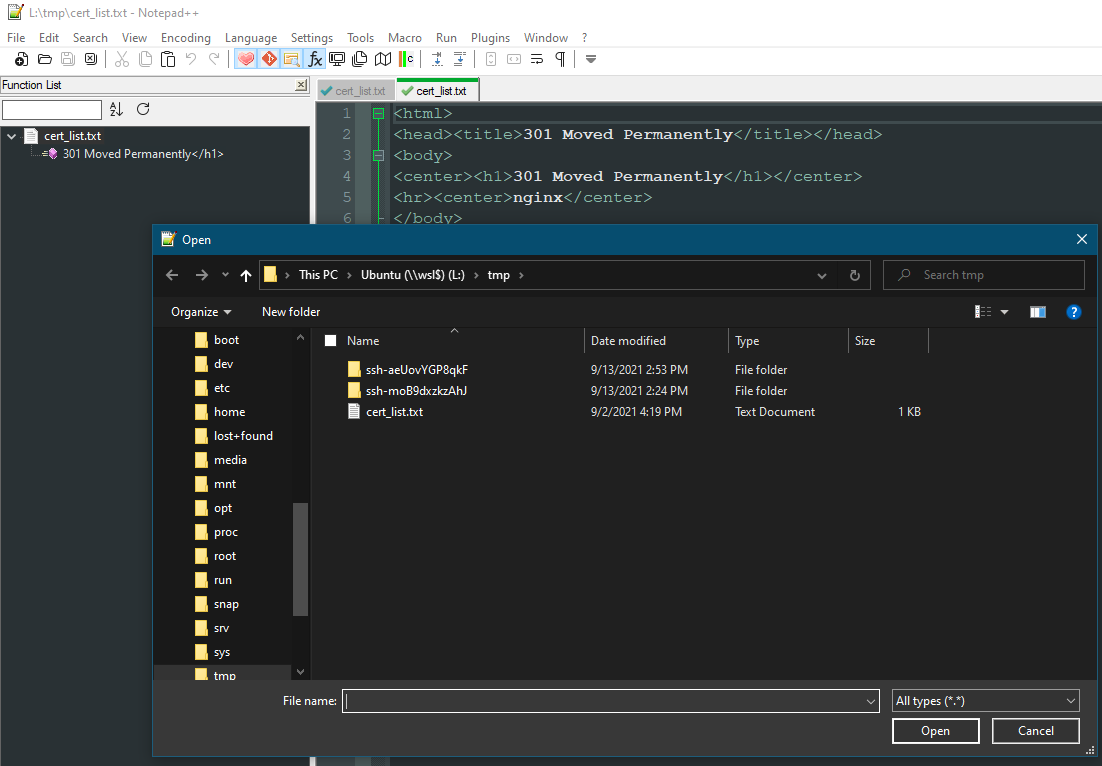Go up one folder level
The width and height of the screenshot is (1102, 766).
tap(246, 275)
